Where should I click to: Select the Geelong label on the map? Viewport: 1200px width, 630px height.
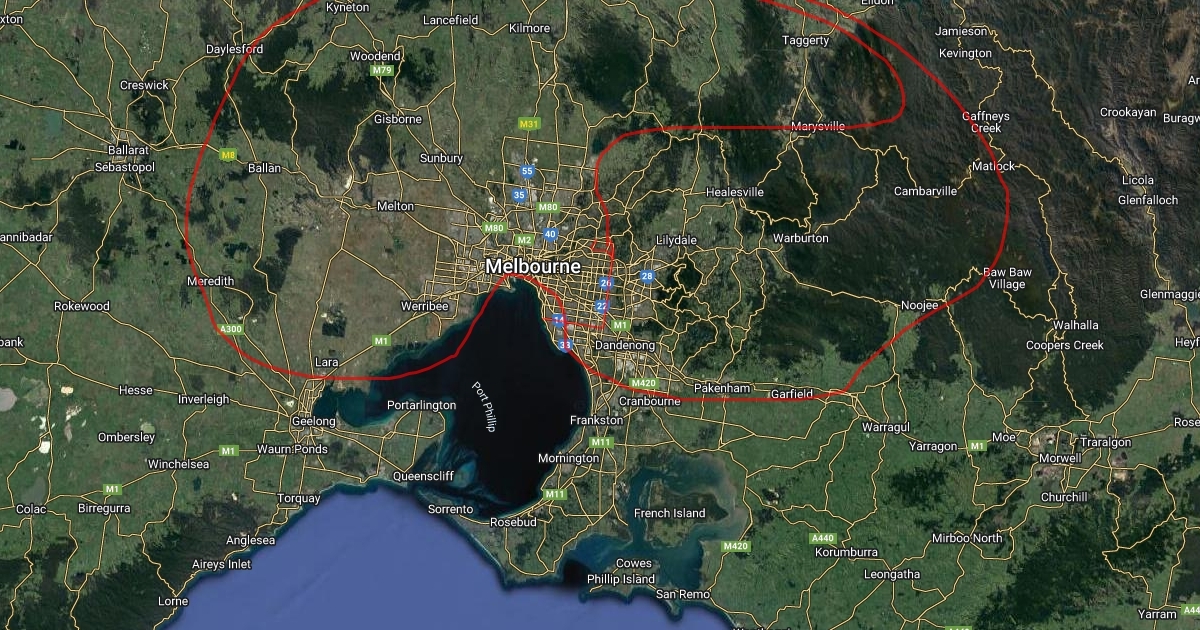[314, 421]
